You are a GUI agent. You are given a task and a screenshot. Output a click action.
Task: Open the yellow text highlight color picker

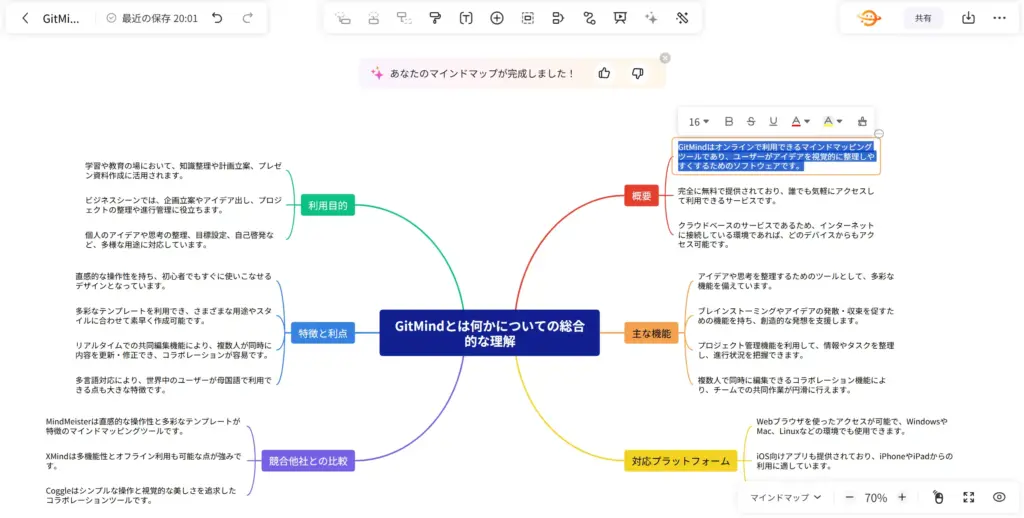point(832,122)
